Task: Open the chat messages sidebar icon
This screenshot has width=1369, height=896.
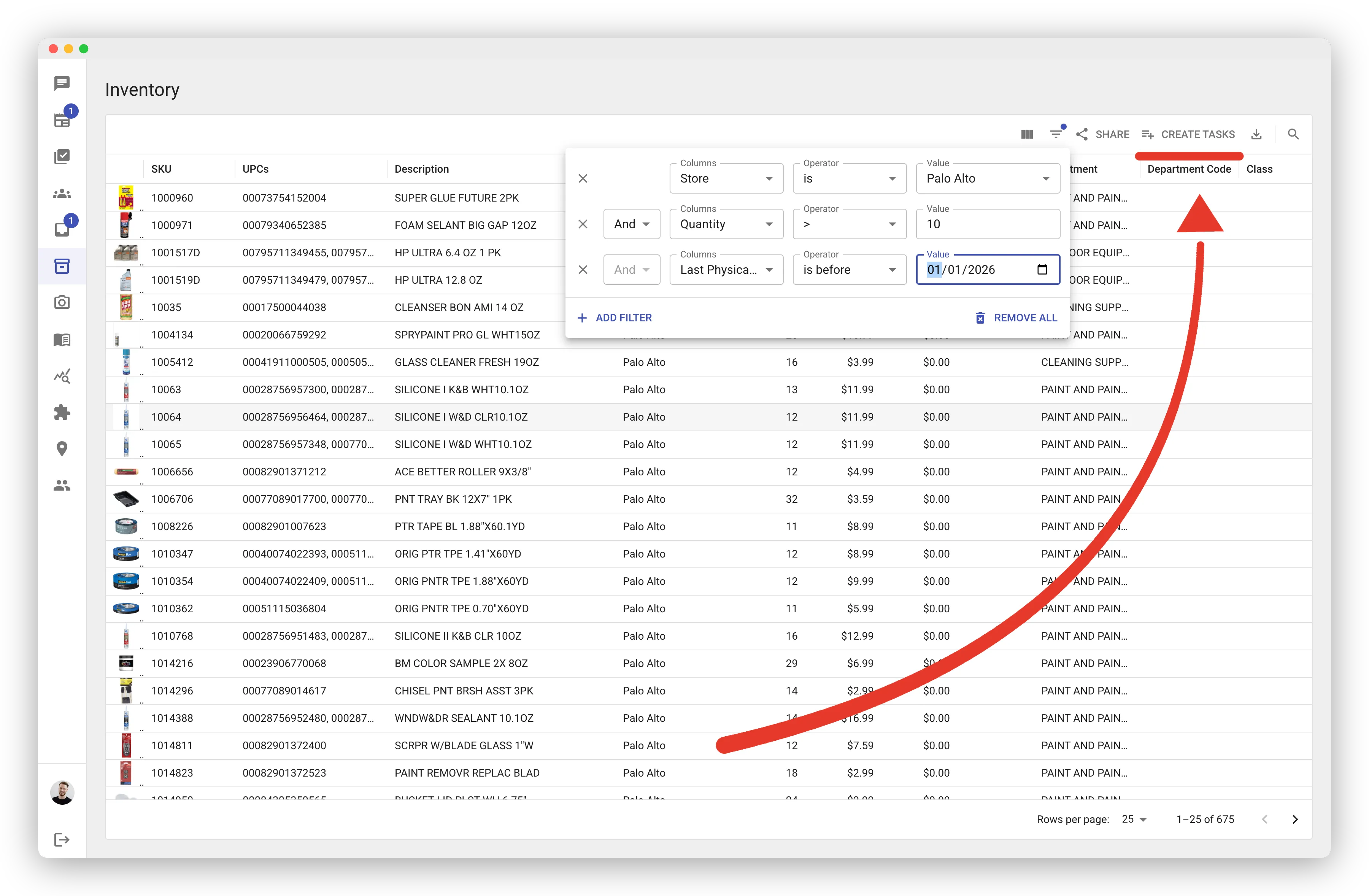Action: [x=62, y=83]
